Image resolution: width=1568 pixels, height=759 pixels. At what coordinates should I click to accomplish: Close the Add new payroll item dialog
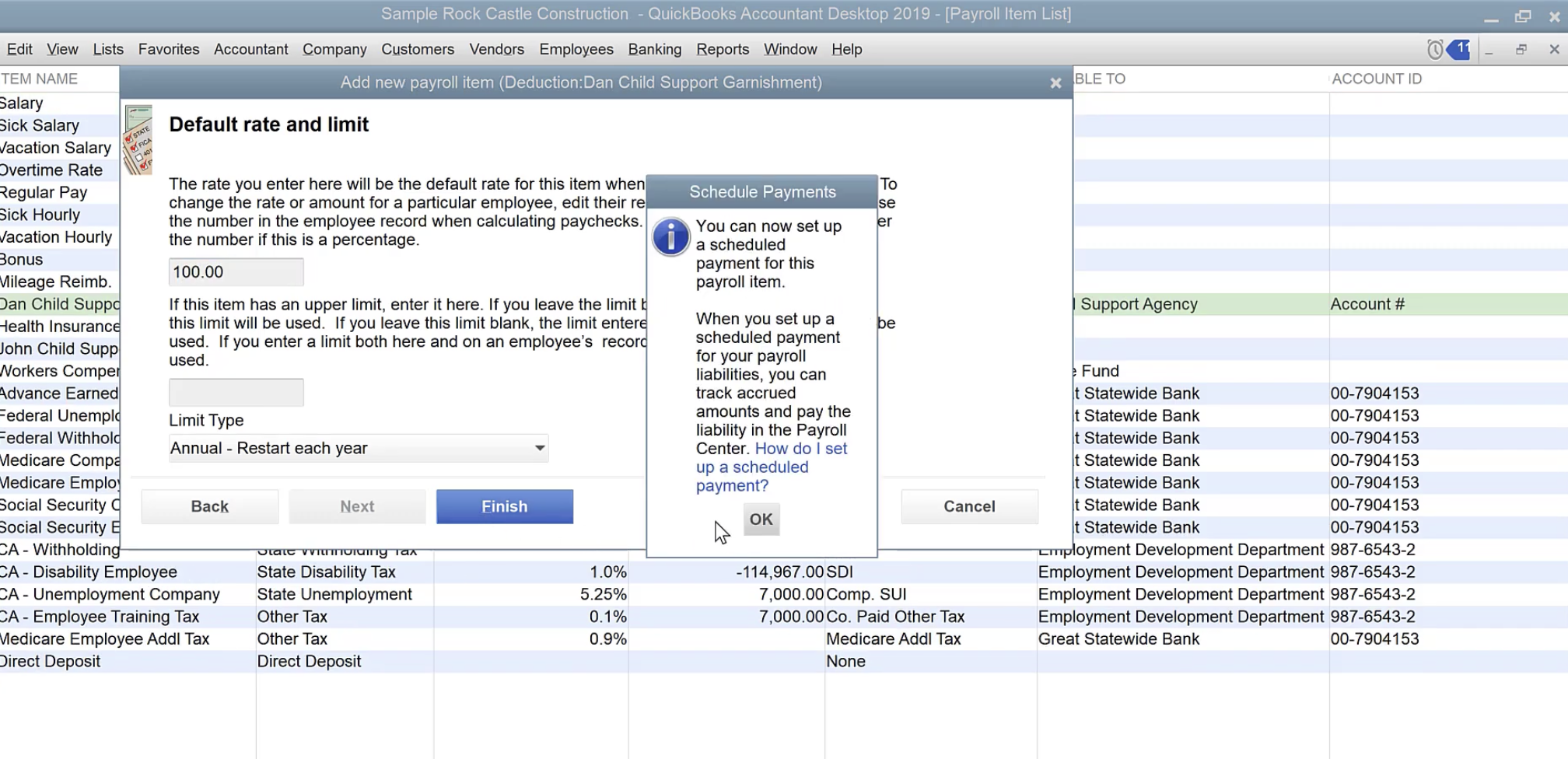(x=1055, y=83)
